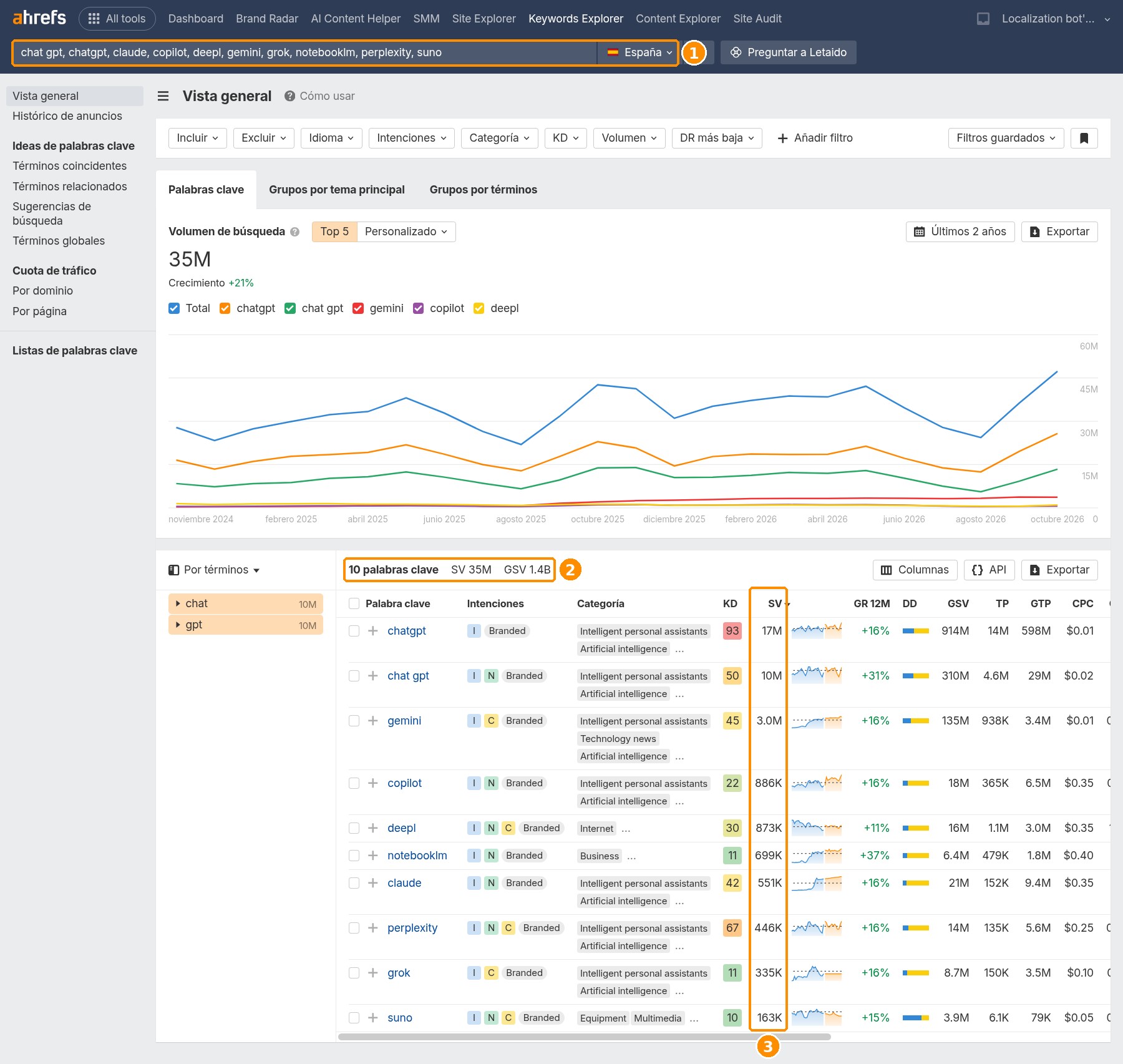Open the KD filter dropdown
This screenshot has width=1123, height=1064.
[x=566, y=138]
